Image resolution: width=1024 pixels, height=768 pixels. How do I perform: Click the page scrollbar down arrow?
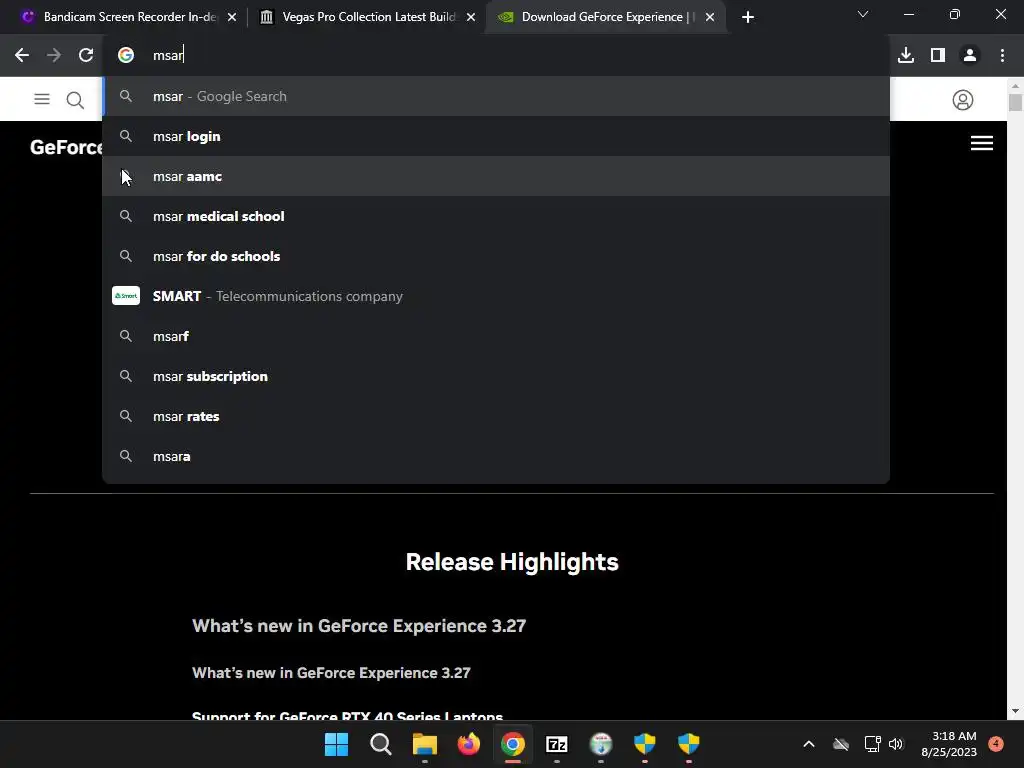tap(1015, 711)
